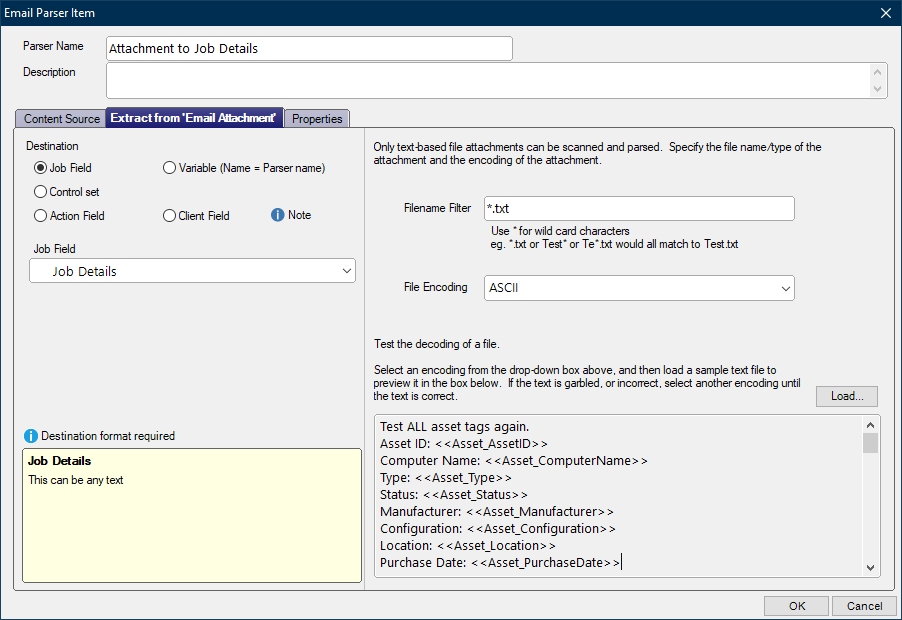Click the Description box scroll up arrow
902x620 pixels.
coord(877,72)
